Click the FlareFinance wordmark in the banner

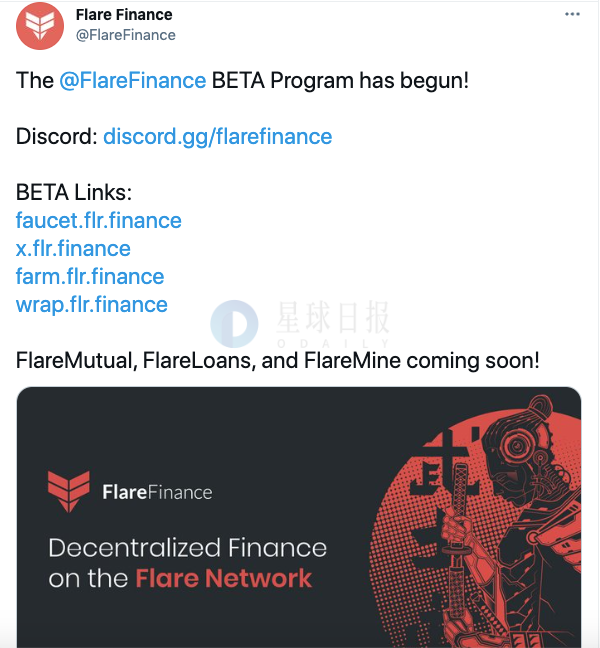point(157,492)
